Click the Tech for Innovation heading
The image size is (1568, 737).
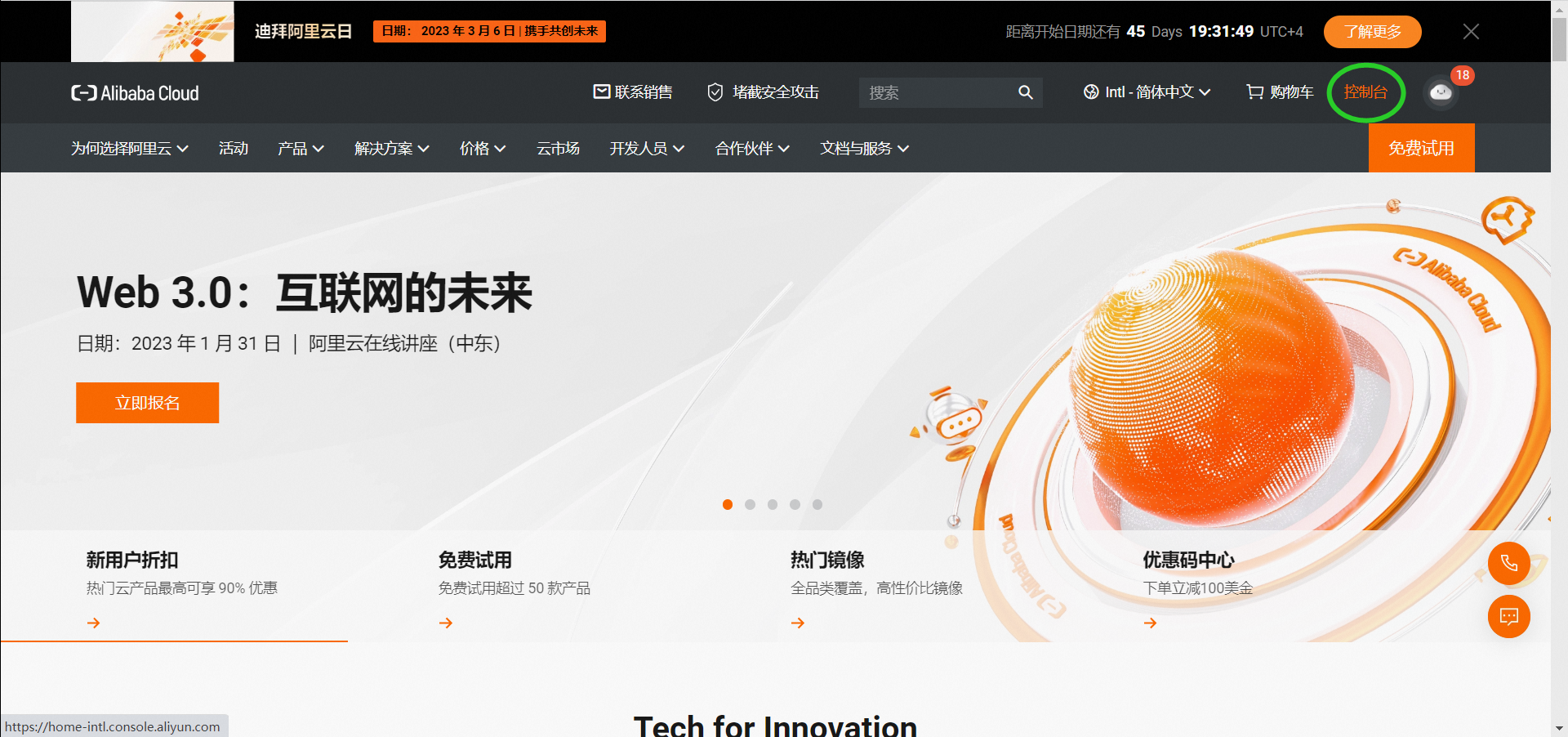click(x=776, y=725)
